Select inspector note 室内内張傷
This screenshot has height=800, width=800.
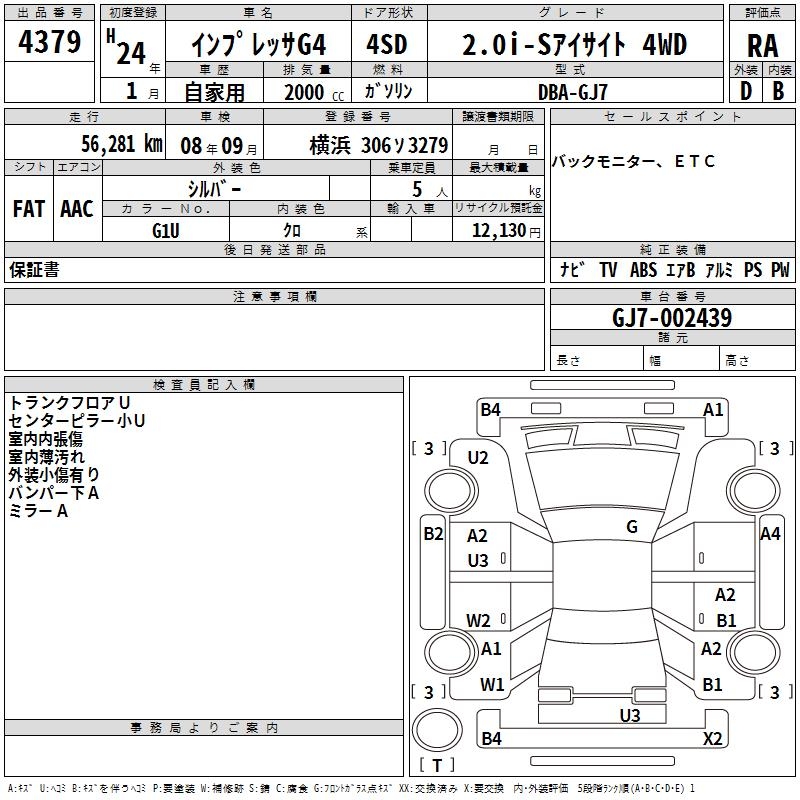coord(45,439)
